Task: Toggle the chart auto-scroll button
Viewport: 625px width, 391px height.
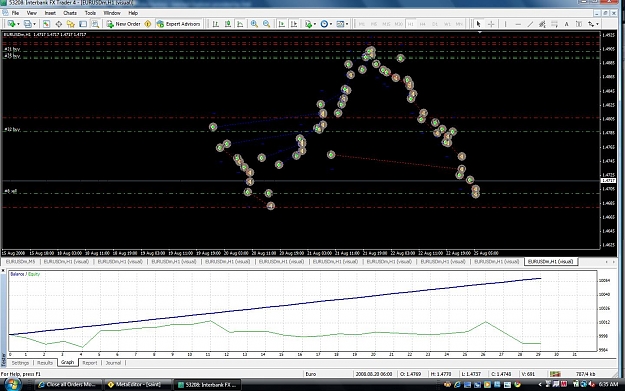Action: pos(281,24)
